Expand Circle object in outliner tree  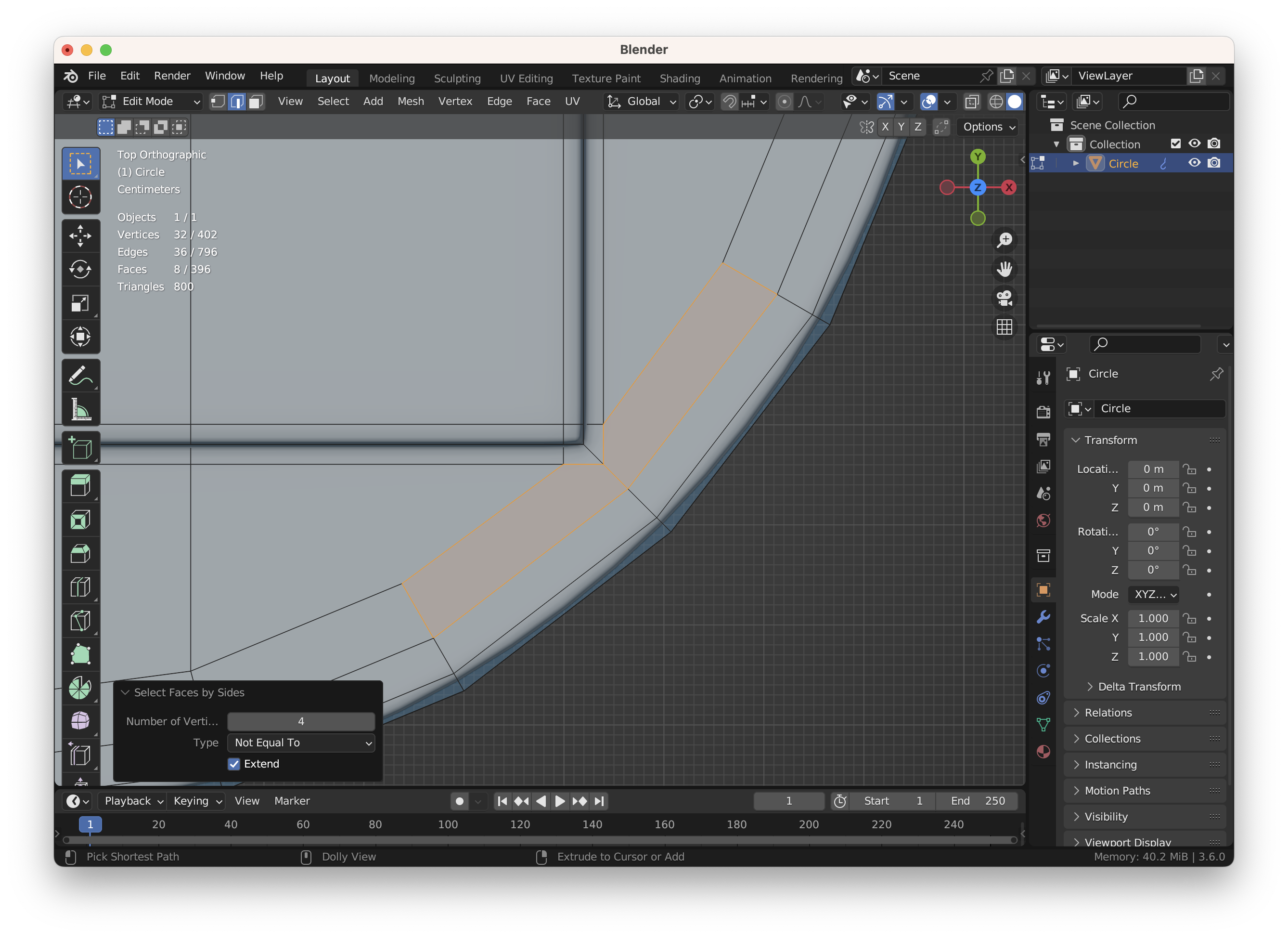1076,163
